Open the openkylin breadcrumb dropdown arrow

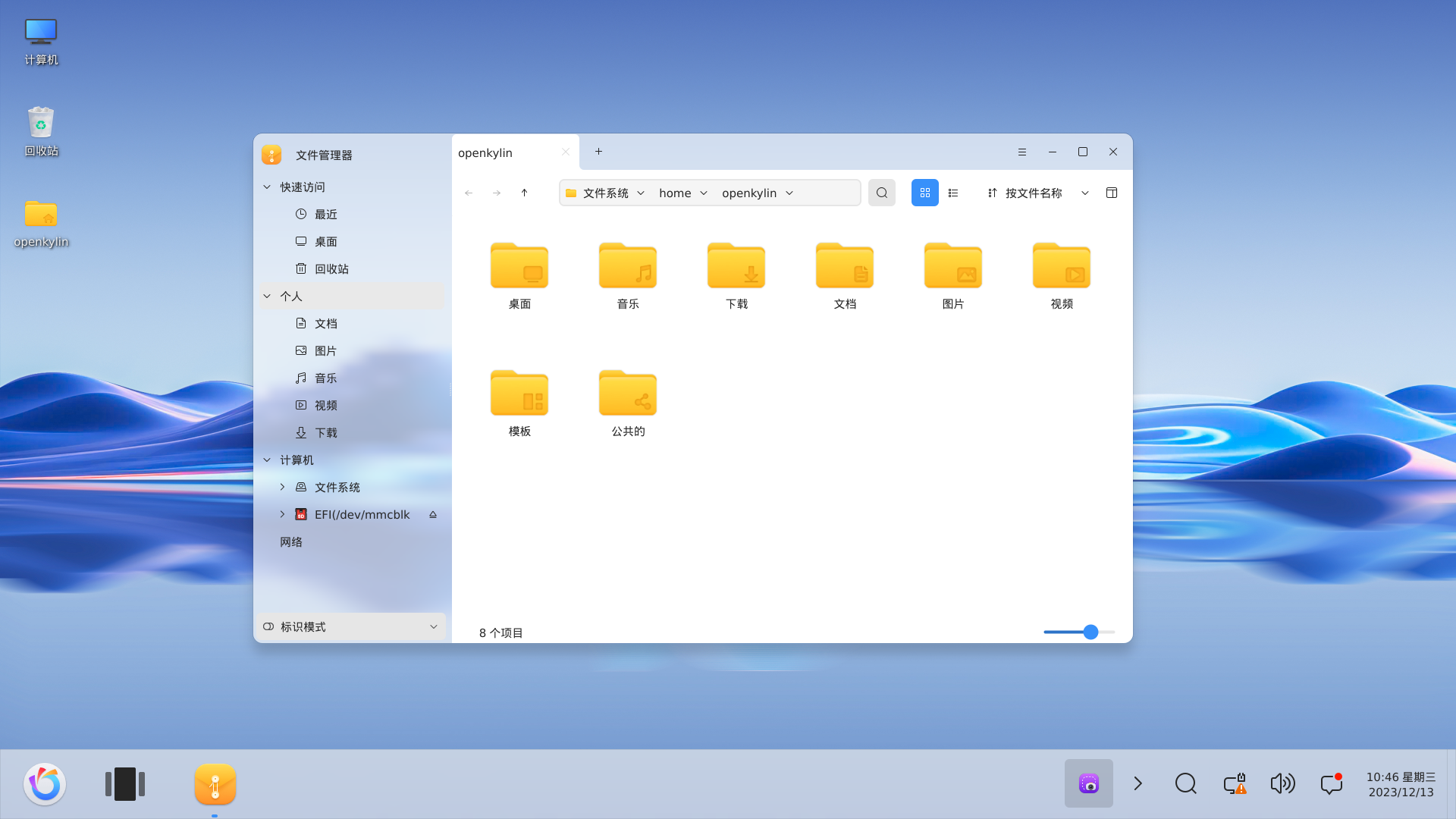[x=789, y=193]
